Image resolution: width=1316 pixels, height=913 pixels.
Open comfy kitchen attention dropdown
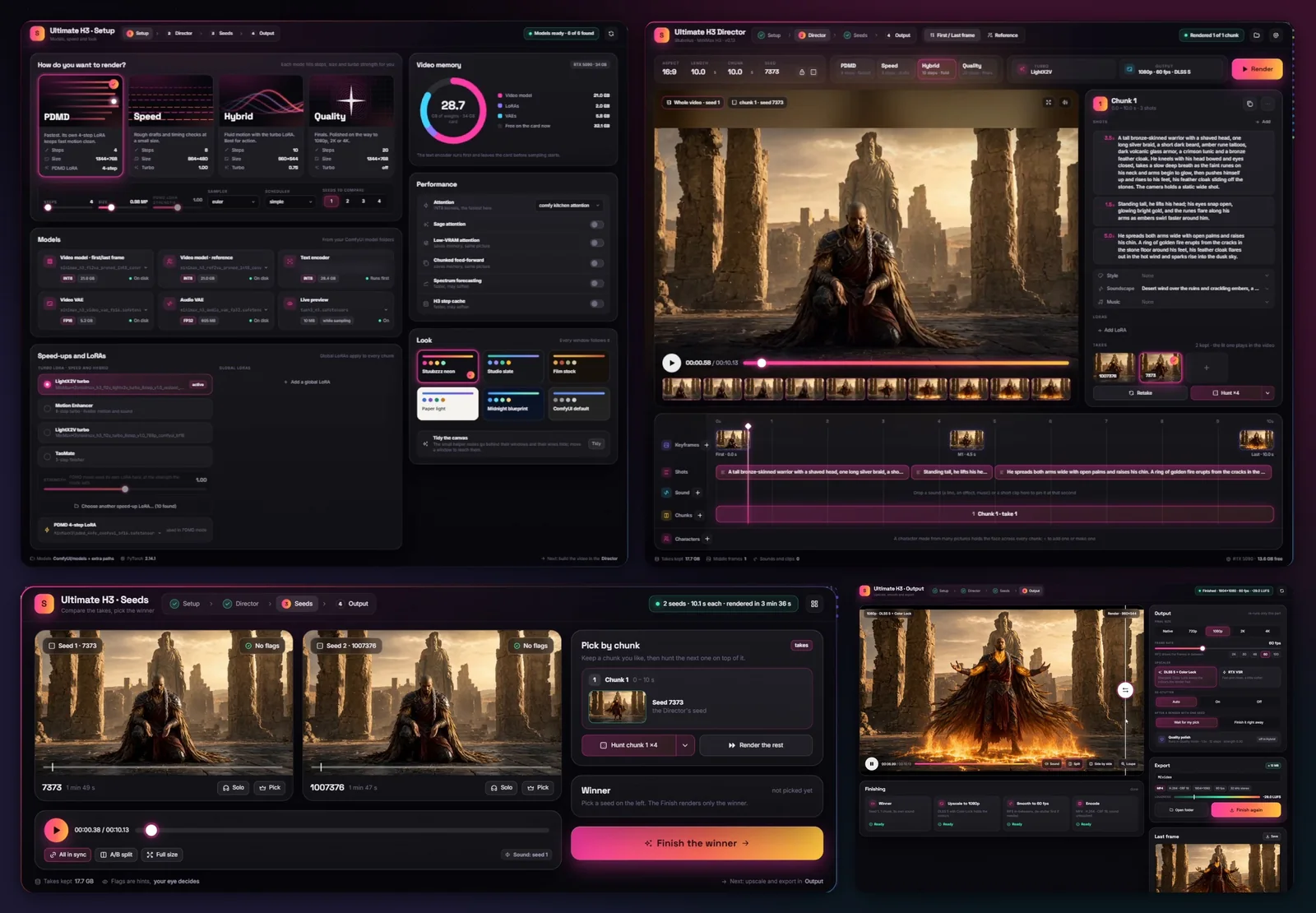569,206
